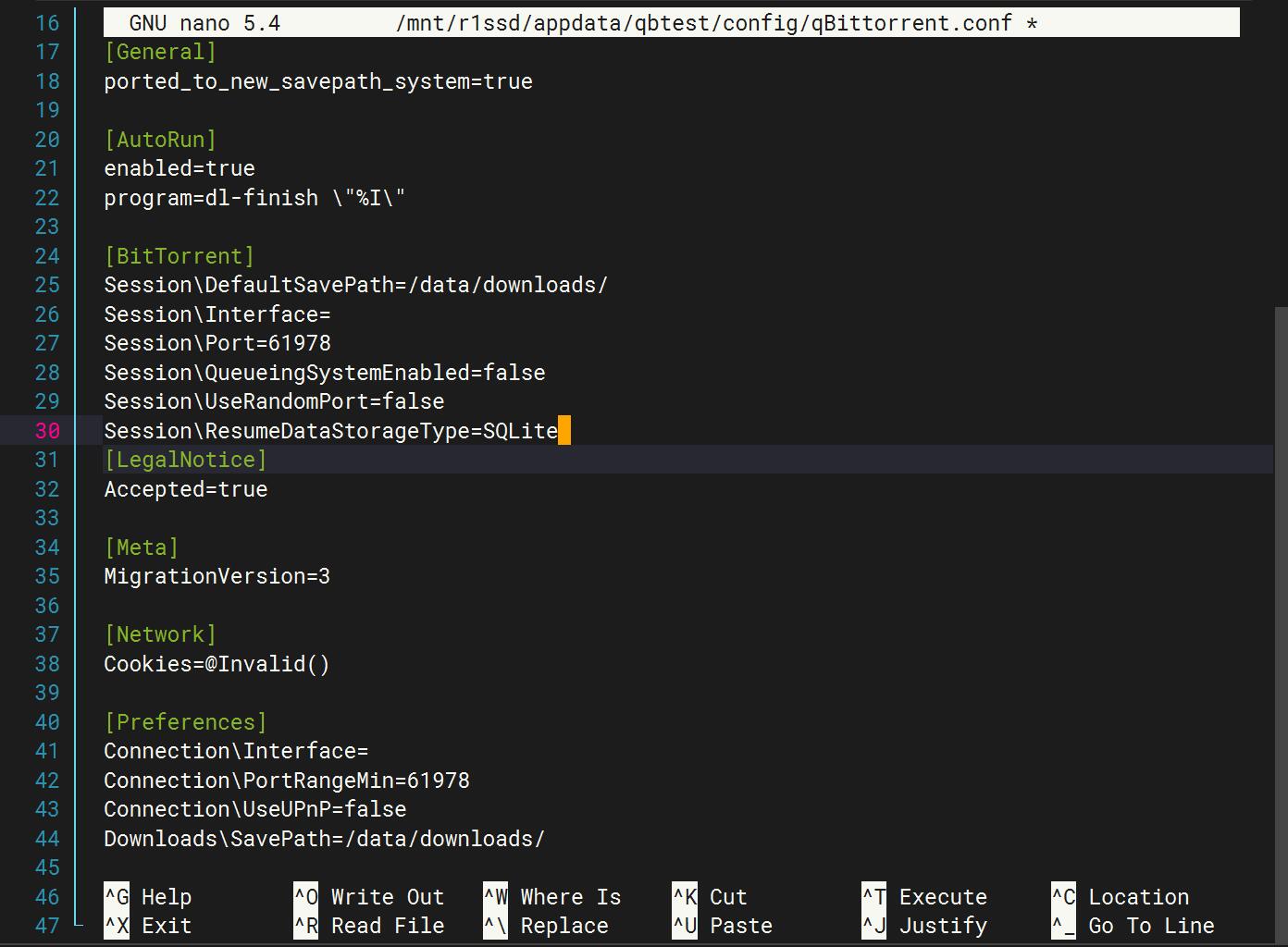Click the ^O Write Out shortcut label
The width and height of the screenshot is (1288, 947).
pyautogui.click(x=370, y=896)
